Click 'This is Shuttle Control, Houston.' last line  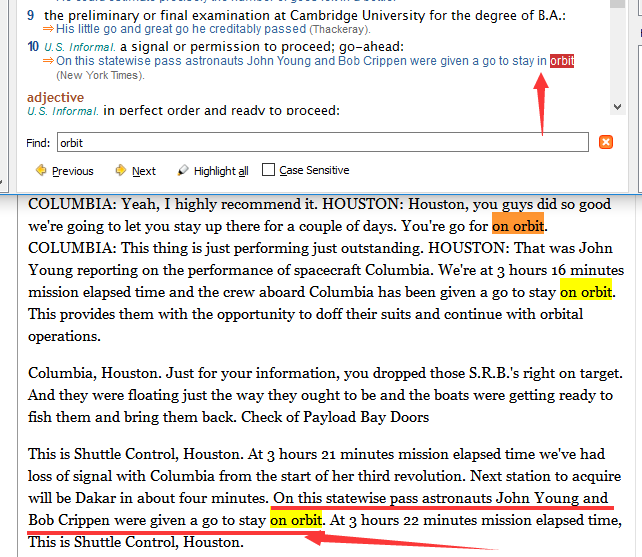[136, 542]
